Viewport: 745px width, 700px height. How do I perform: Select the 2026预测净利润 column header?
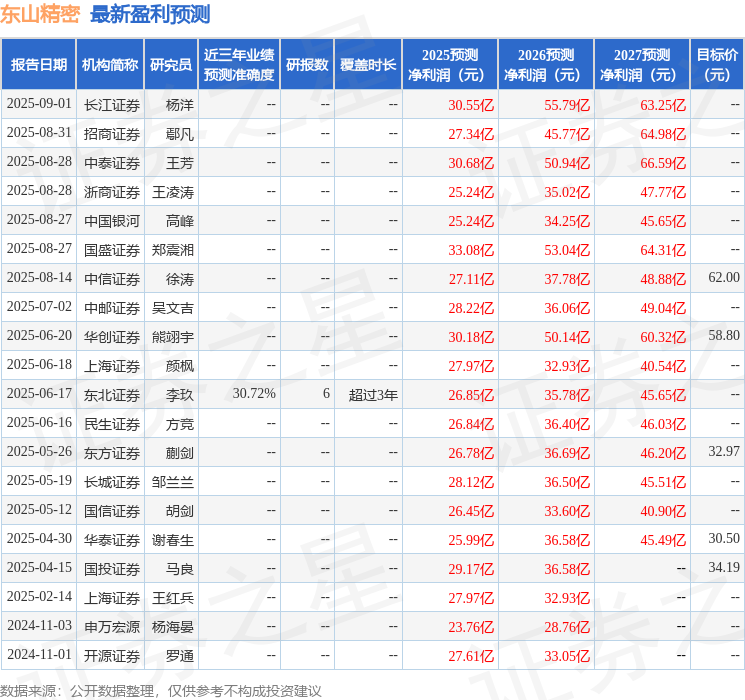coord(546,65)
